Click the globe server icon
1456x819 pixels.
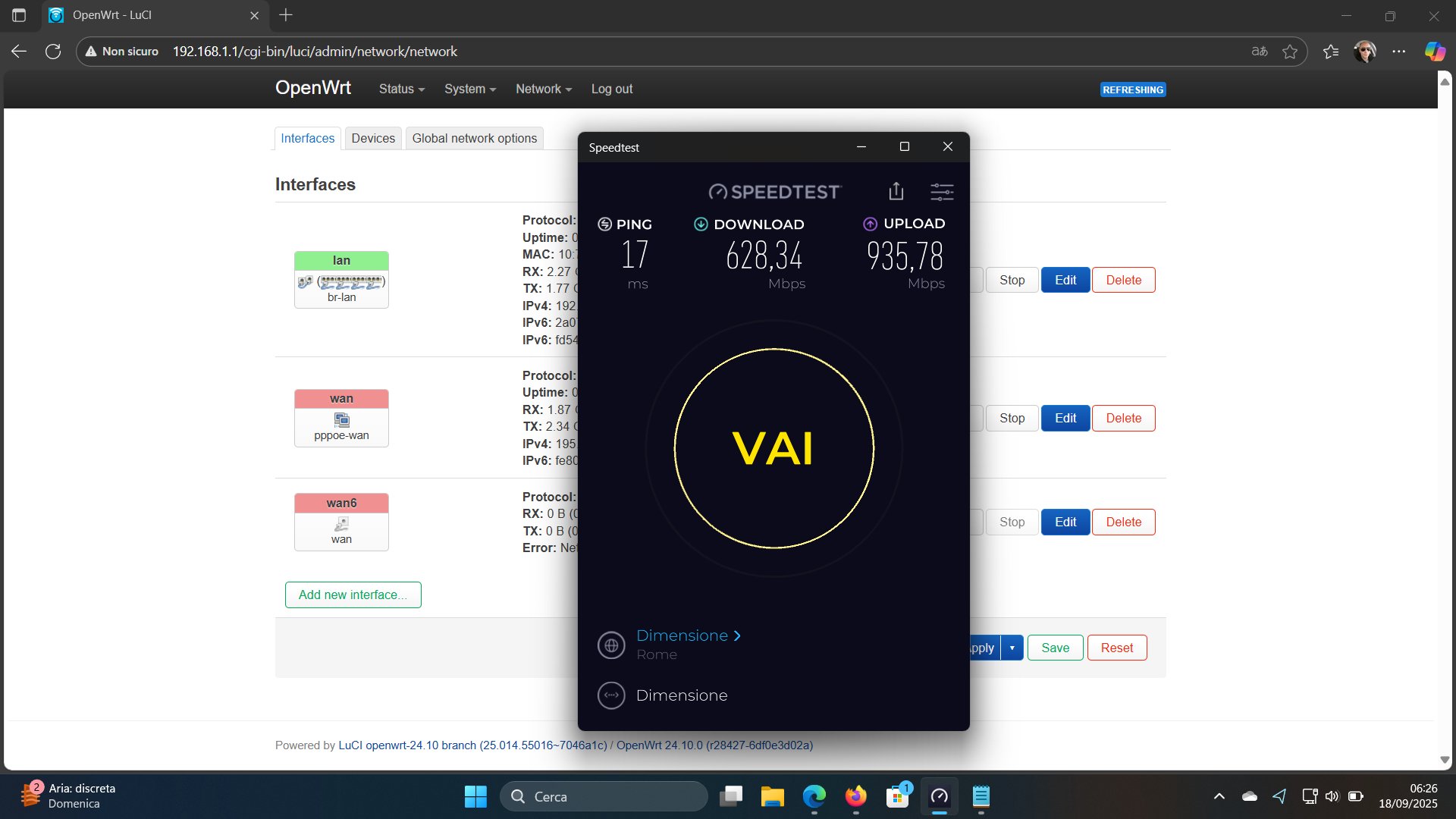click(611, 645)
